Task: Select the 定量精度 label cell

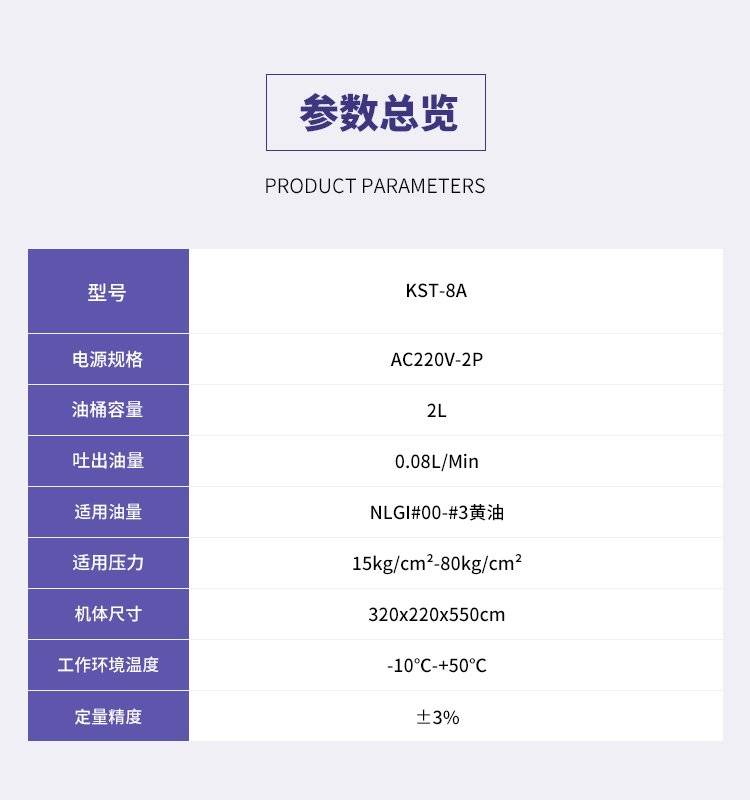Action: (x=108, y=716)
